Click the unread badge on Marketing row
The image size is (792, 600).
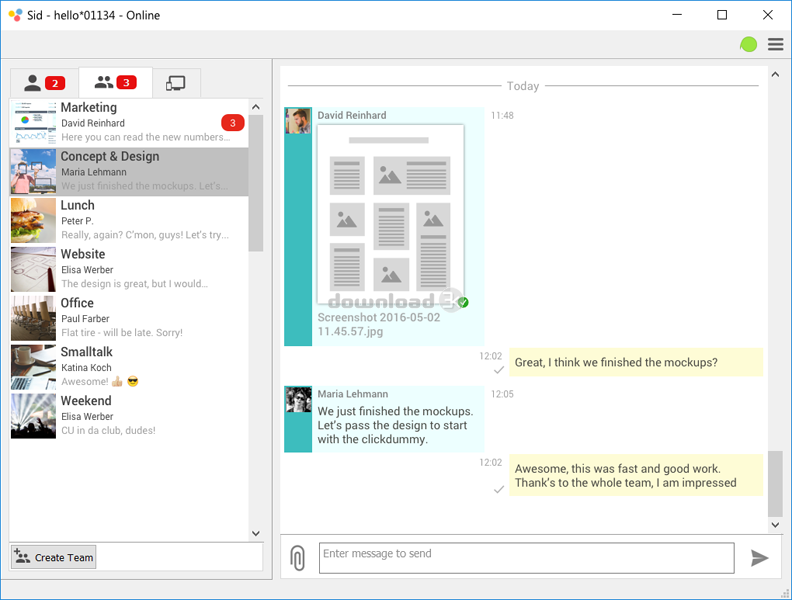[x=232, y=123]
